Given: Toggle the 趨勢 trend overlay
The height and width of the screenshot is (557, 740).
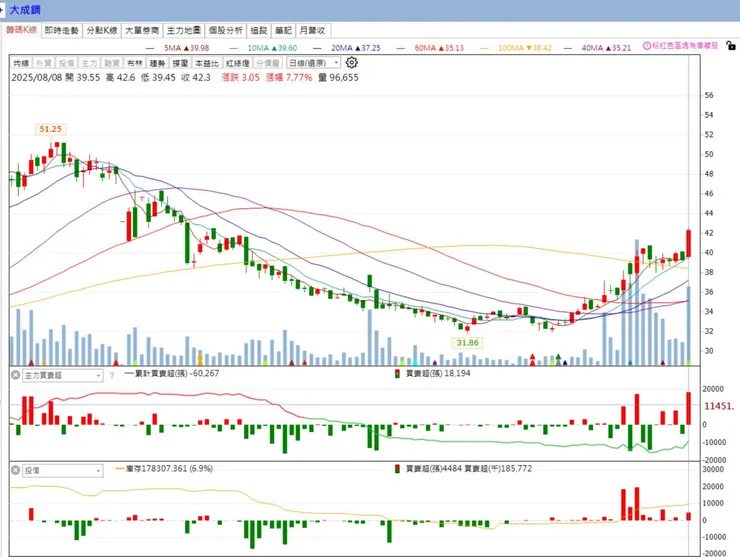Looking at the screenshot, I should click(x=157, y=63).
